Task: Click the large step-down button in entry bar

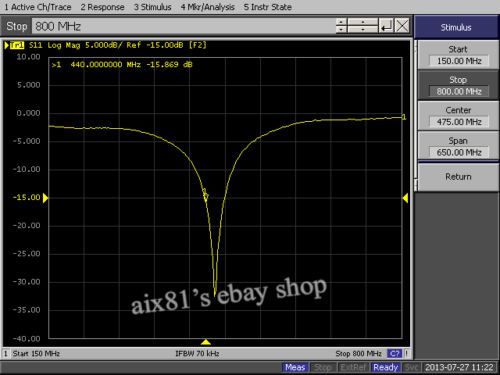Action: [x=363, y=30]
